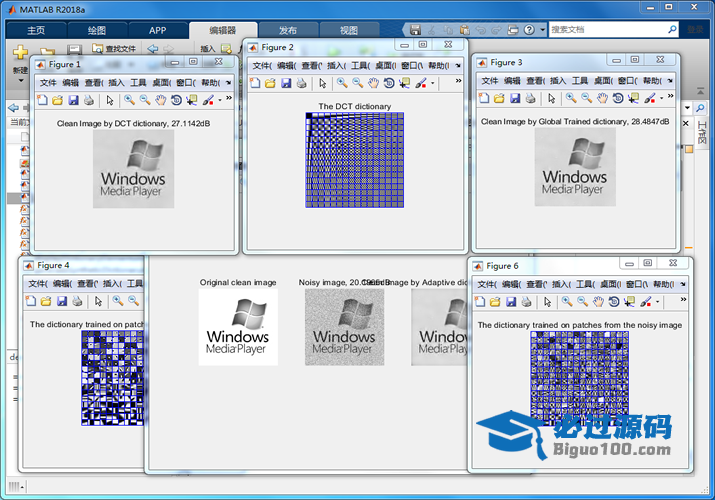This screenshot has width=715, height=500.
Task: Click the Print icon in Figure 3 toolbar
Action: click(x=530, y=98)
